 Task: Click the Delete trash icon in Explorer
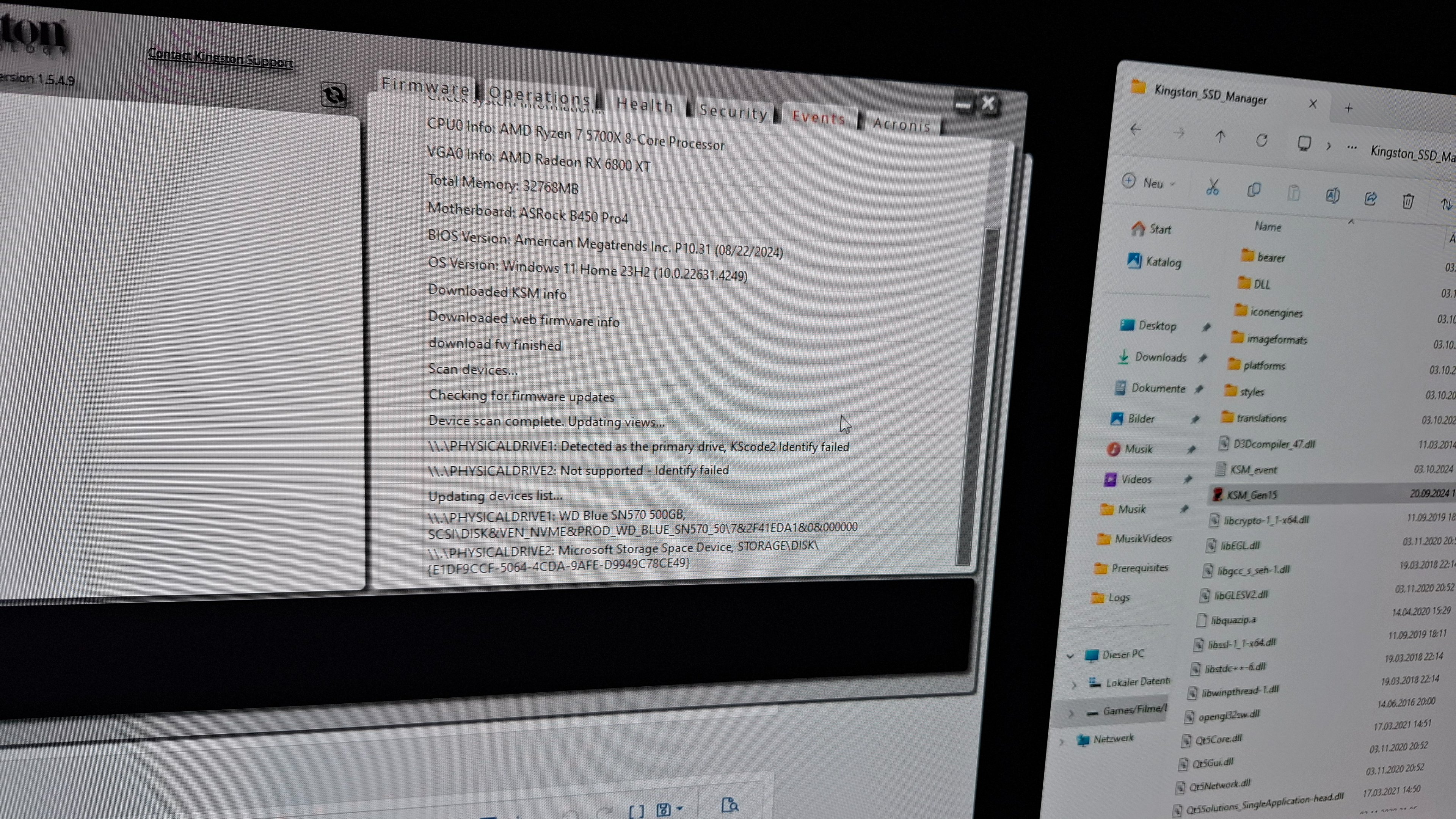[1408, 201]
